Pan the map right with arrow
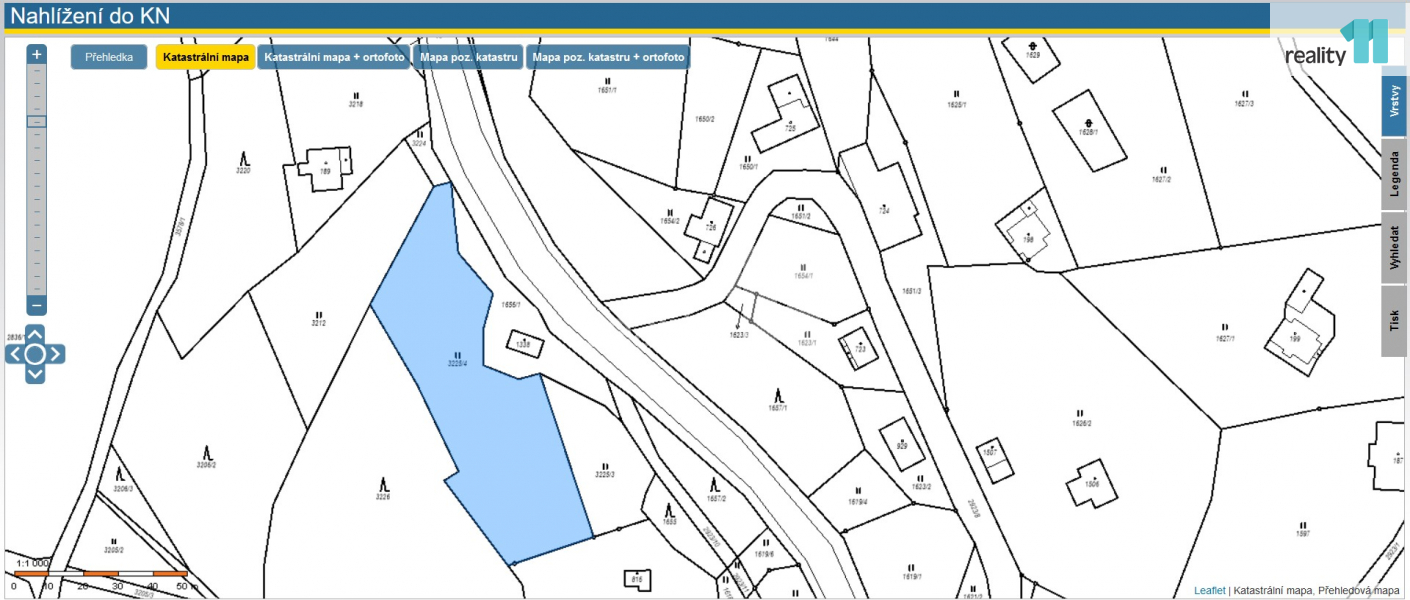 point(56,354)
